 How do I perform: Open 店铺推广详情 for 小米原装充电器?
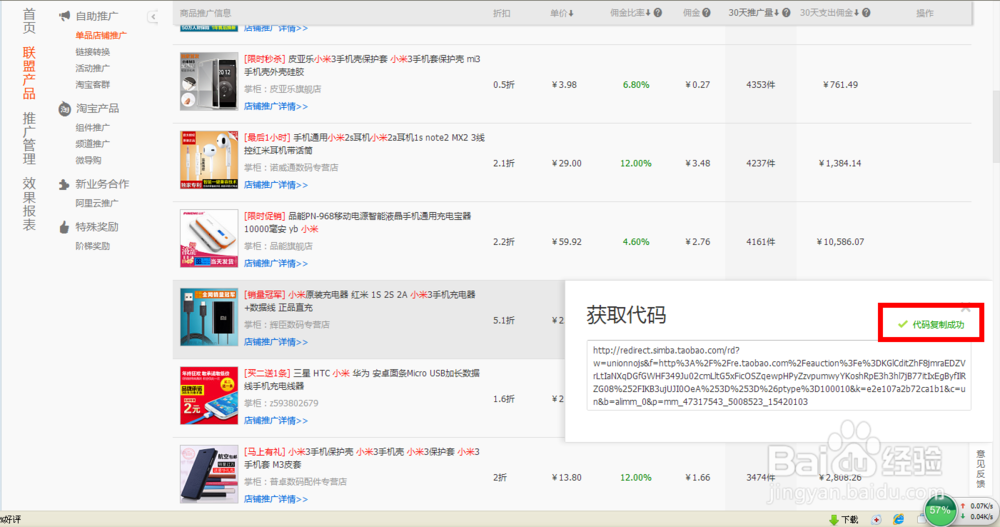[x=276, y=342]
